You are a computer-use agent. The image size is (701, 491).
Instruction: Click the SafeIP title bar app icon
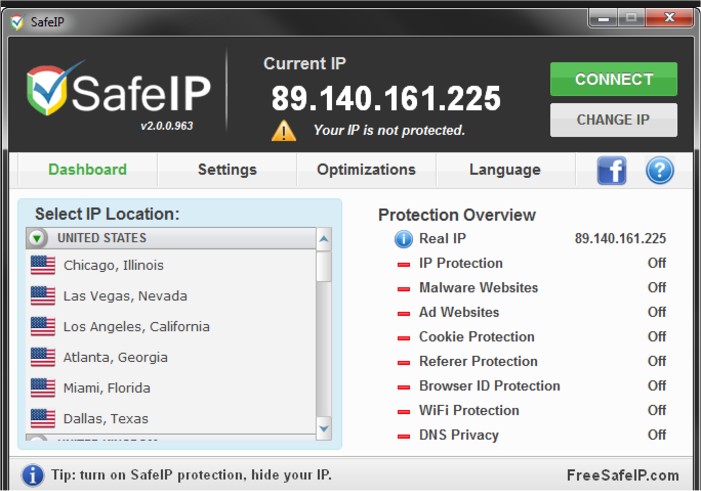(x=17, y=22)
